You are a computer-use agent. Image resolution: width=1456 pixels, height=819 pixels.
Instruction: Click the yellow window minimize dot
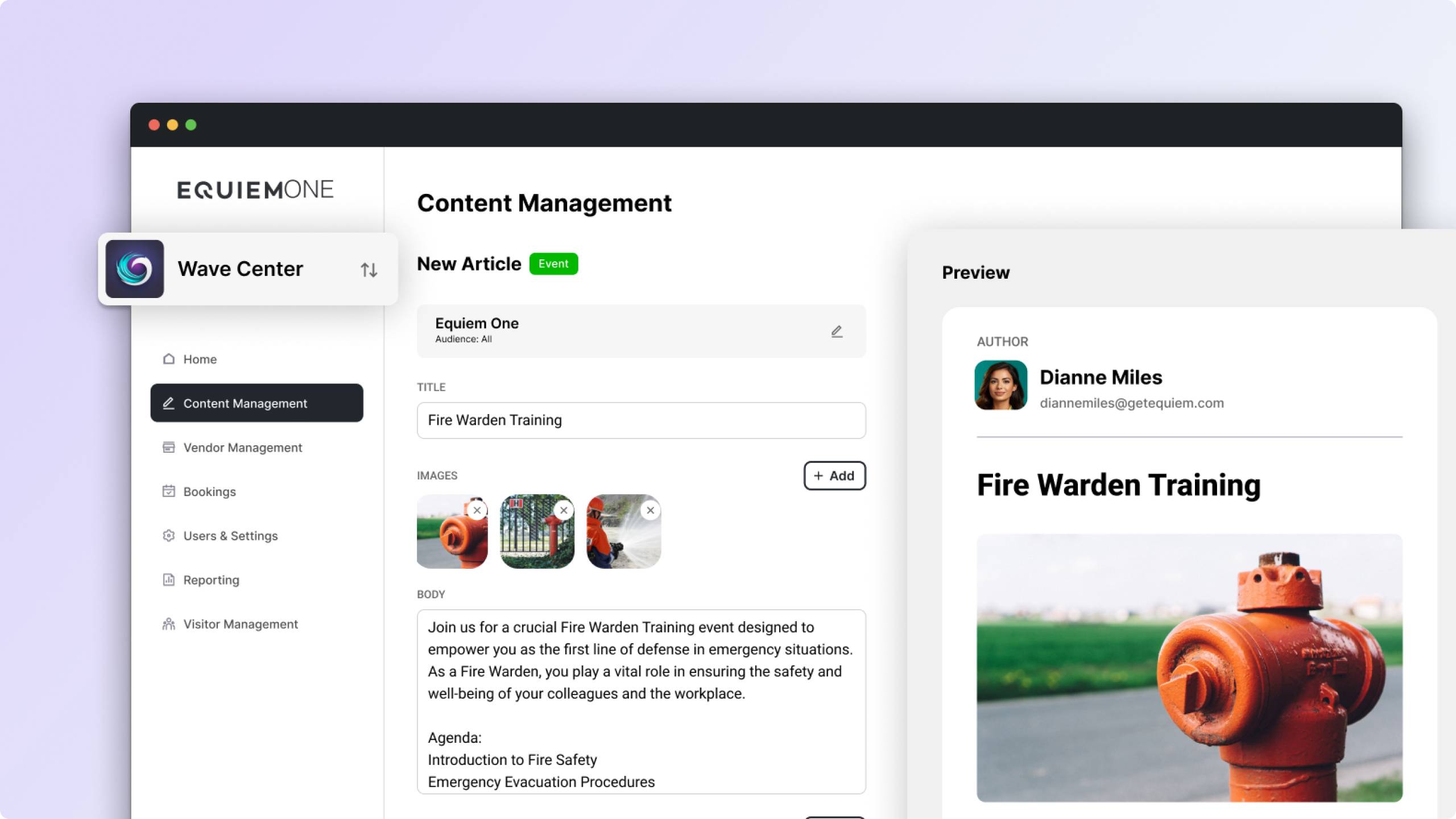click(172, 125)
